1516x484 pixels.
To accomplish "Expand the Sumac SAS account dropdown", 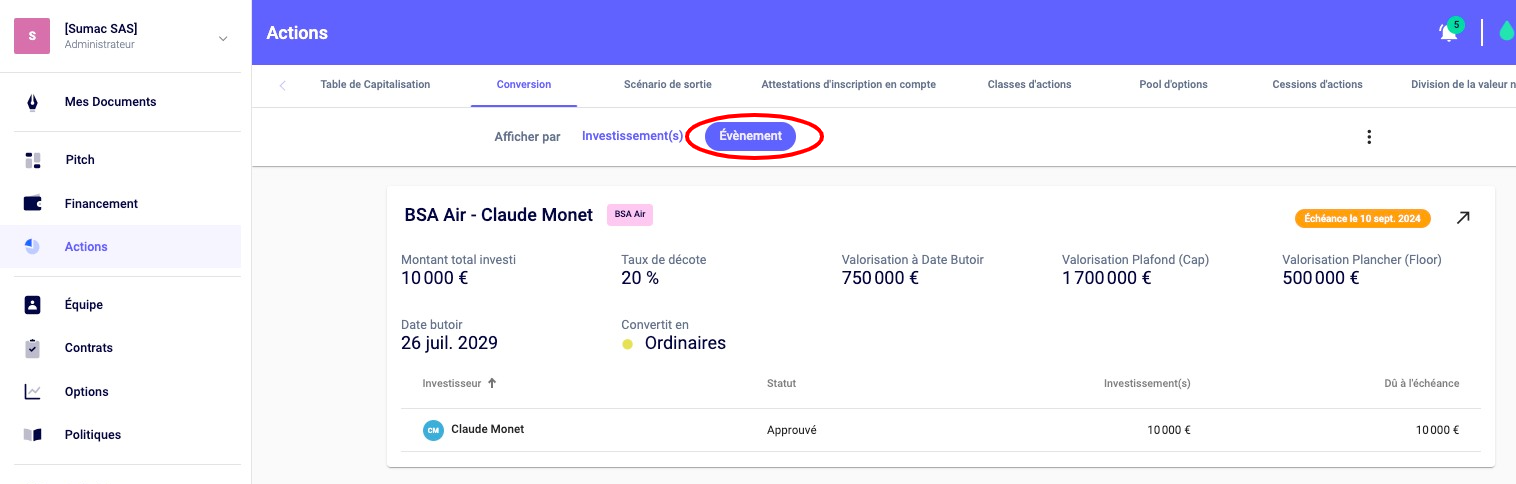I will (x=222, y=38).
